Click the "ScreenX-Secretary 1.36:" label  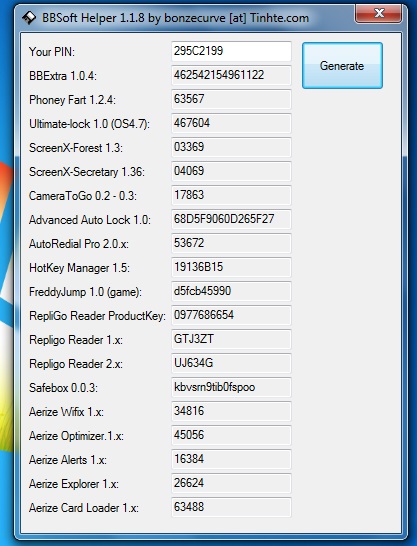coord(87,172)
